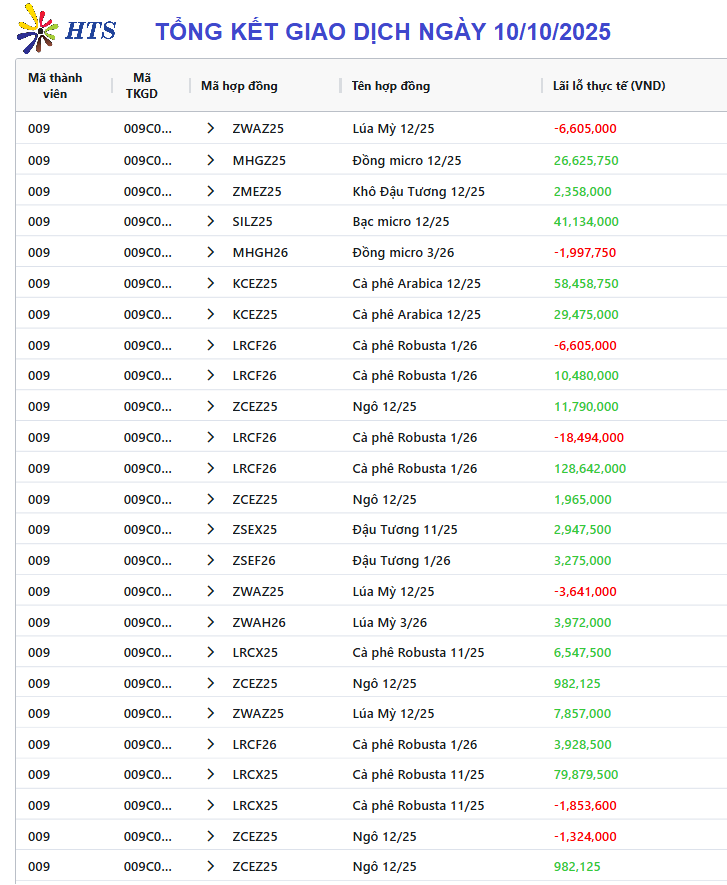Click the Tên hợp đồng column header
727x885 pixels.
coord(391,86)
